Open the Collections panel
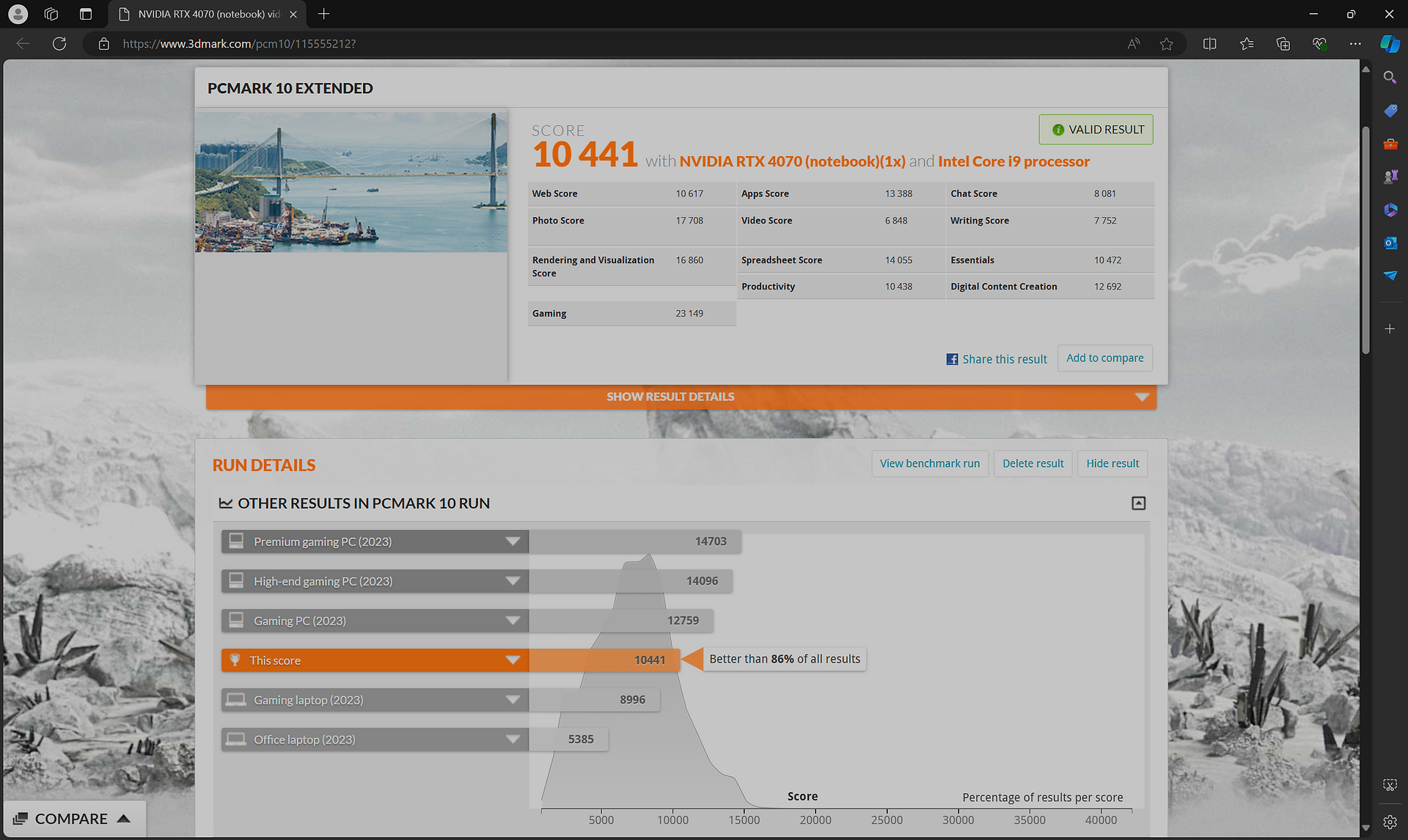This screenshot has width=1408, height=840. pos(1283,44)
